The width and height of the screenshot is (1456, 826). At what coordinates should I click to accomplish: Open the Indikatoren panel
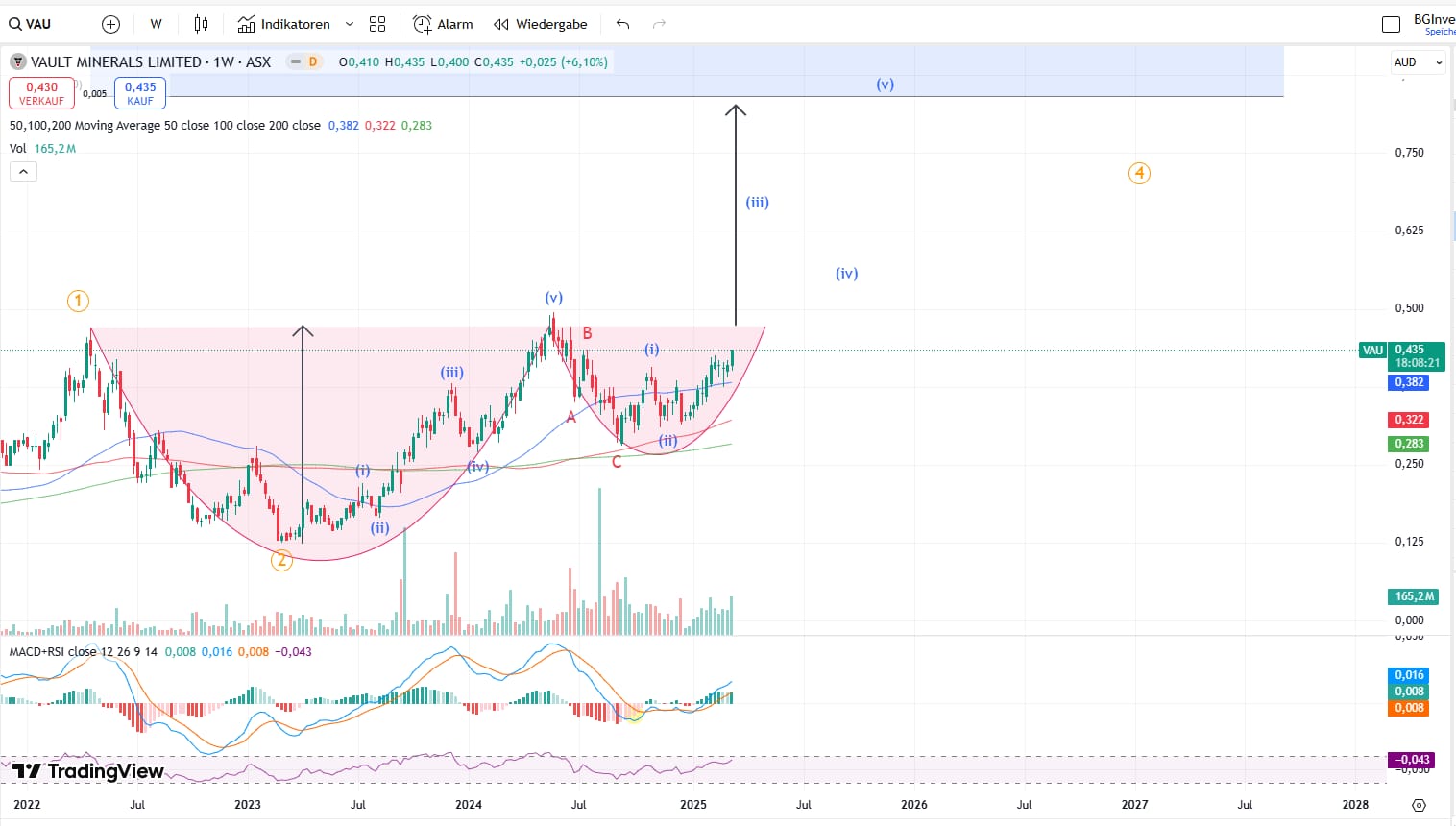tap(284, 24)
